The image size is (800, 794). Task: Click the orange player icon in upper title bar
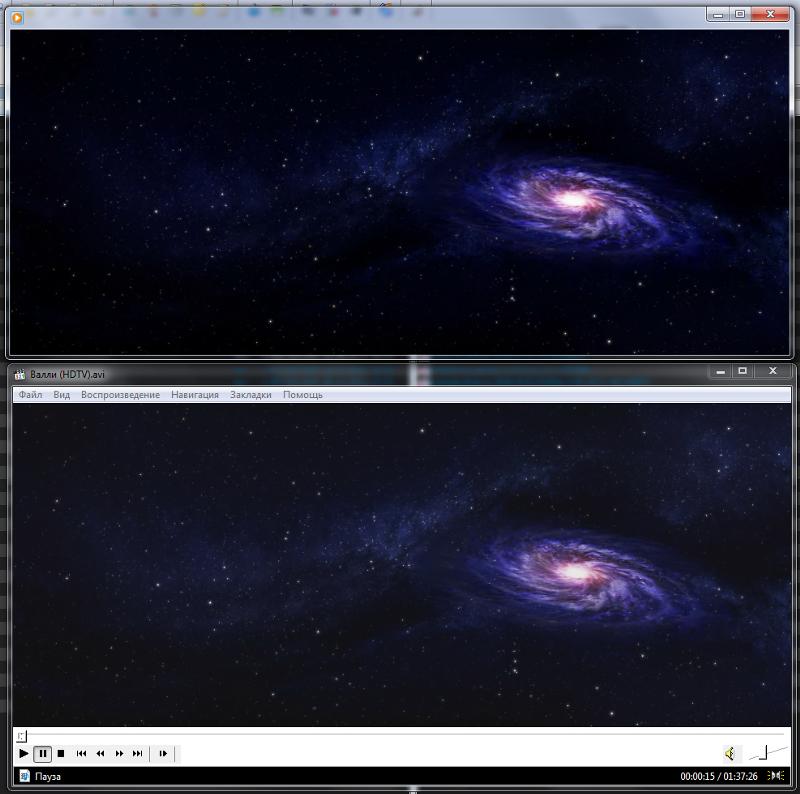(17, 16)
